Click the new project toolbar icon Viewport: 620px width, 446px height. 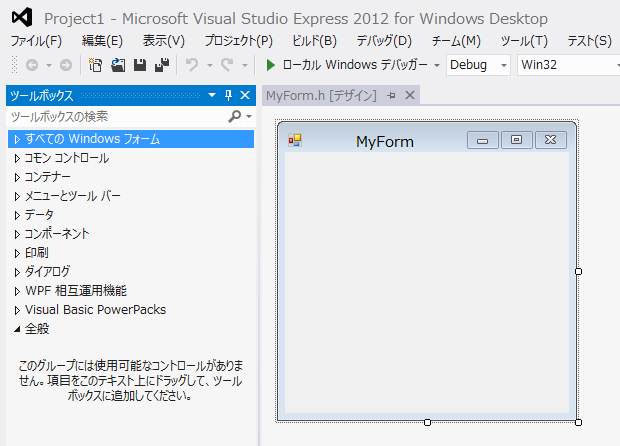[95, 65]
